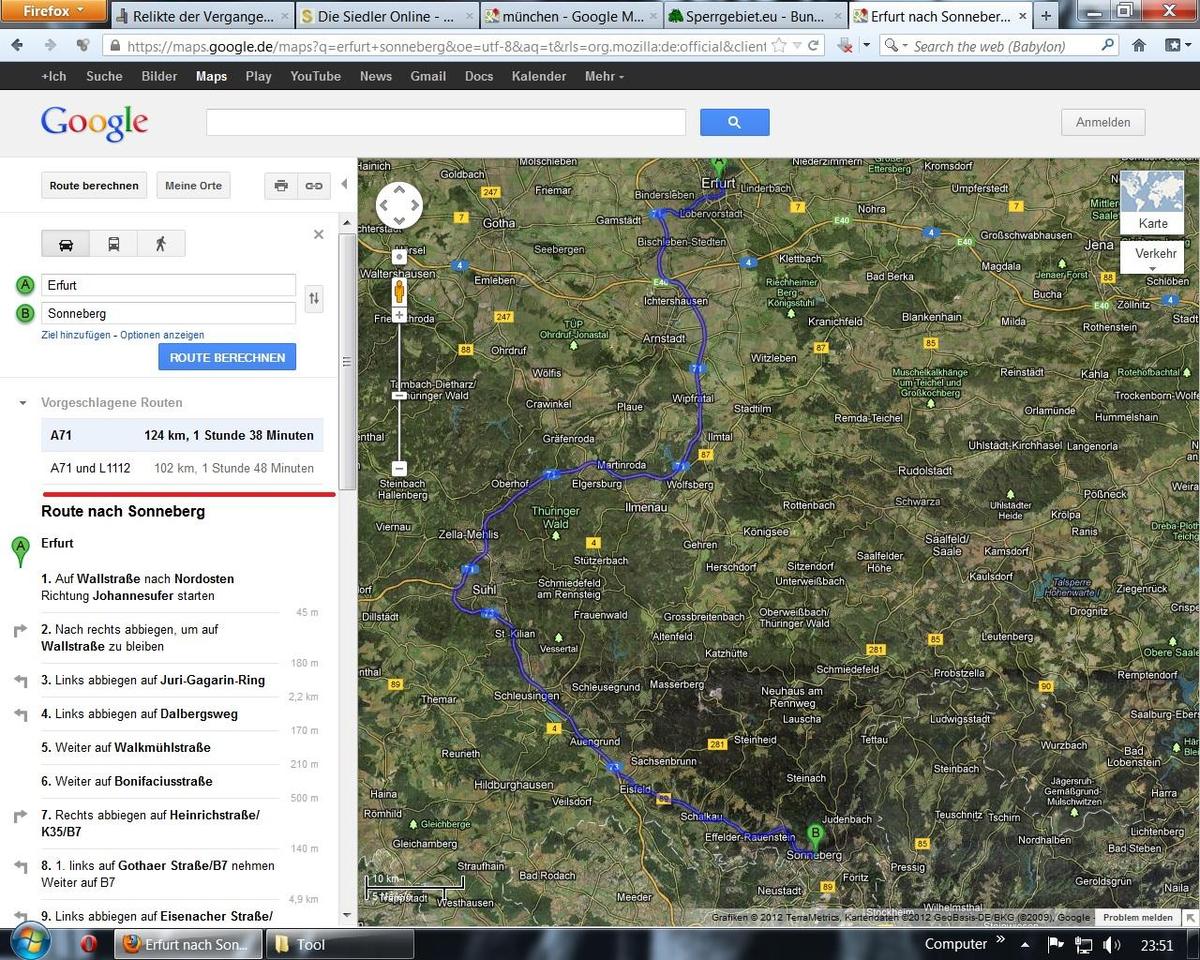Screen dimensions: 1200x960
Task: Collapse the left side panel arrow
Action: pyautogui.click(x=344, y=184)
